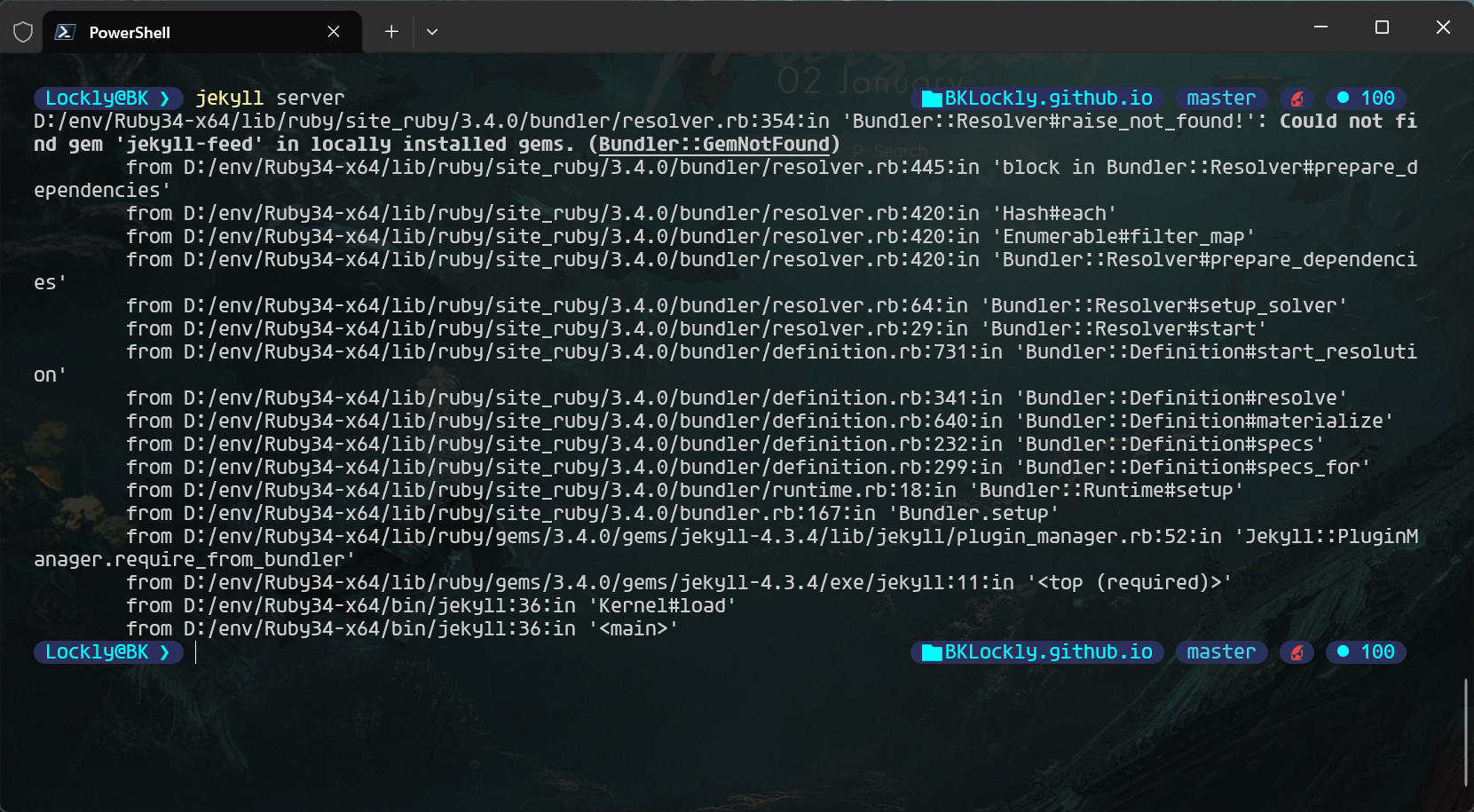Click the 'Bundler::Definition#specs_for' trace line

point(748,467)
